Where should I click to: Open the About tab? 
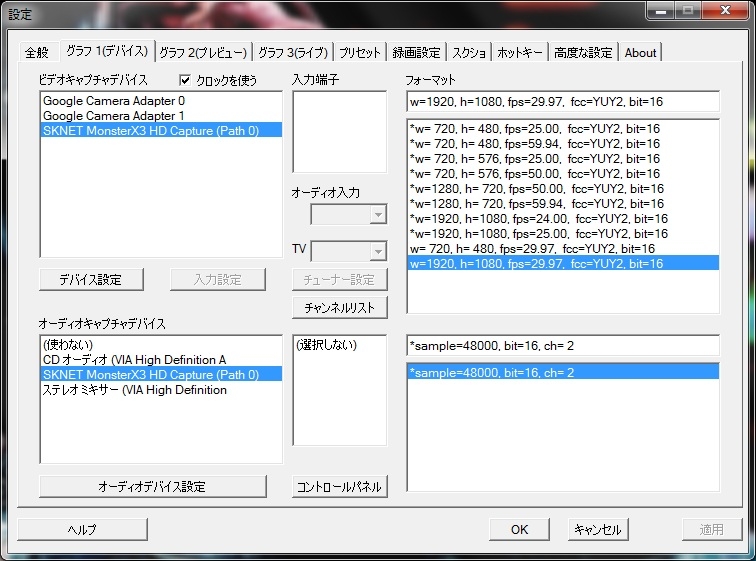coord(640,52)
